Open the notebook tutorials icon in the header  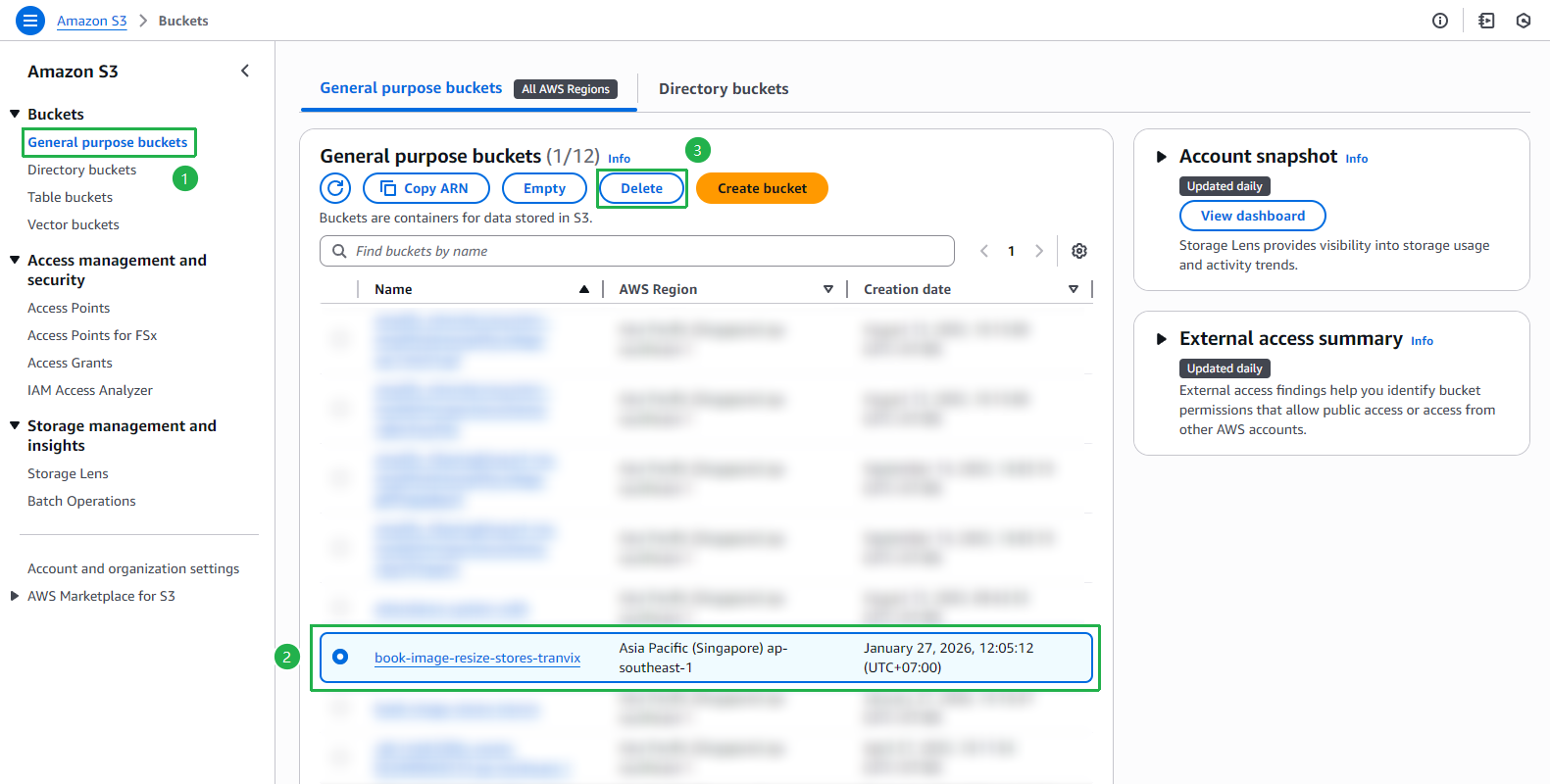1486,21
